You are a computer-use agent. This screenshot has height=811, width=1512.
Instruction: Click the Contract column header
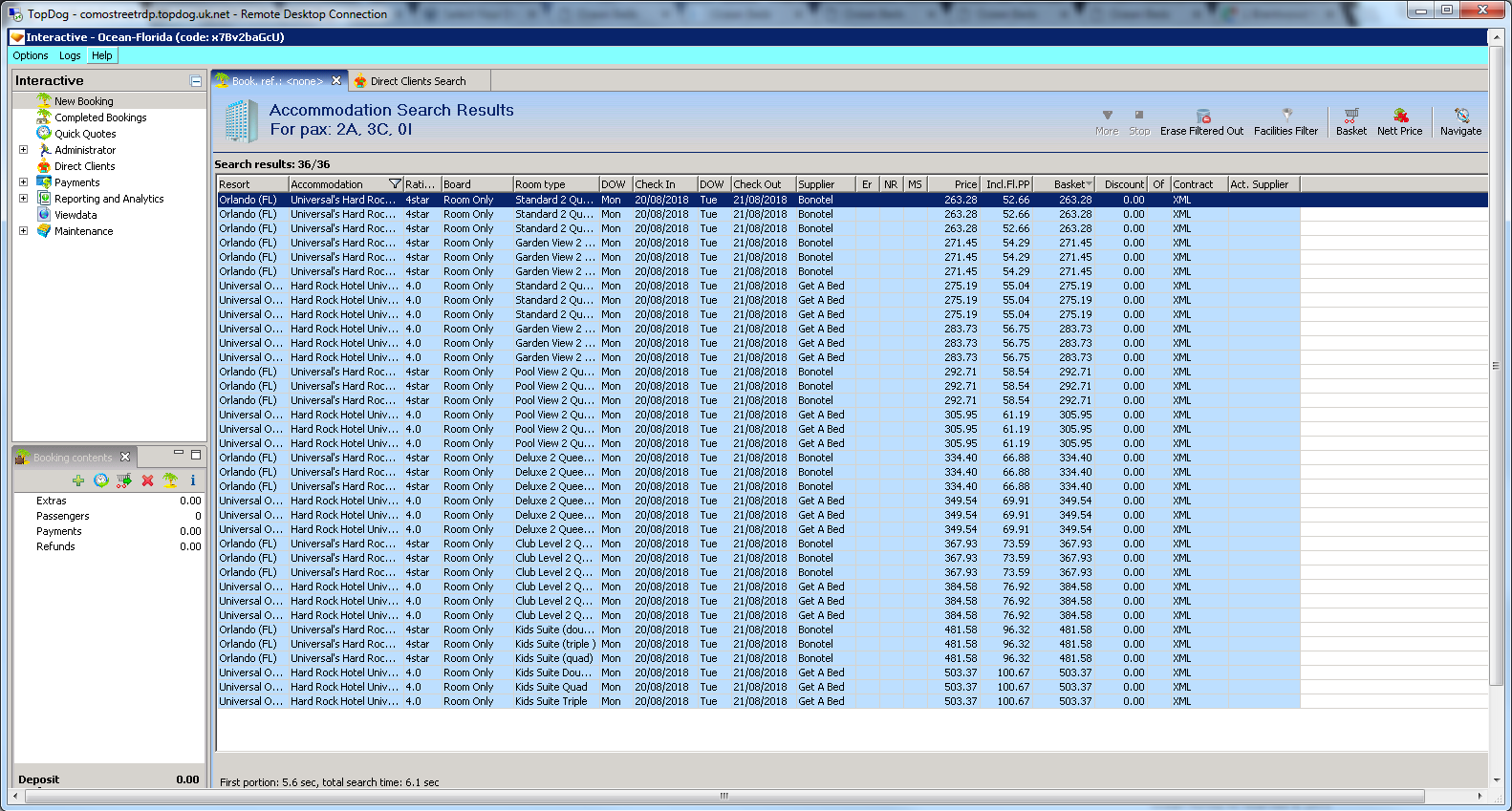(x=1199, y=184)
